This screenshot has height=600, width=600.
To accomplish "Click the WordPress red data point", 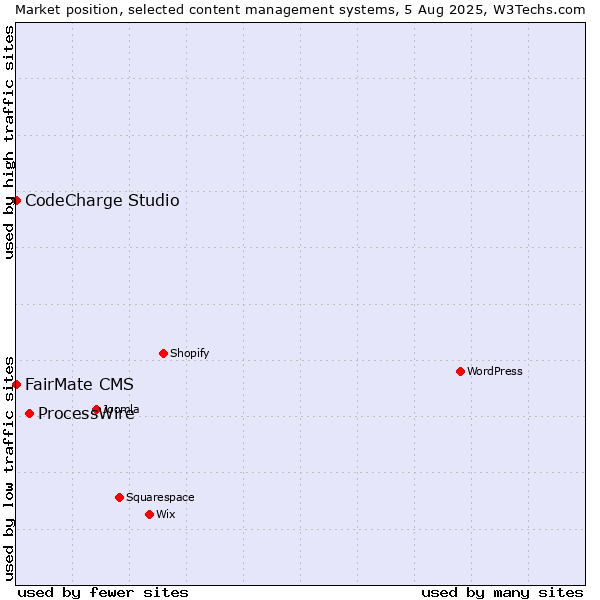I will point(460,372).
